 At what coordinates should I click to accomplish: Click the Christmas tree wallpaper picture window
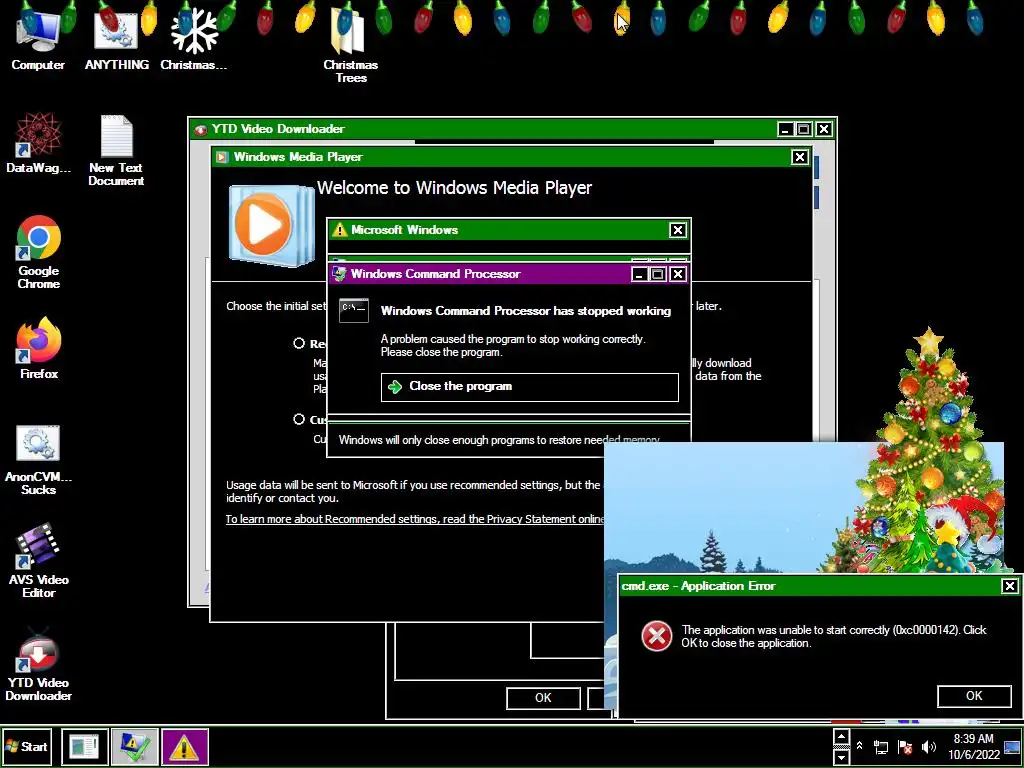(x=803, y=508)
